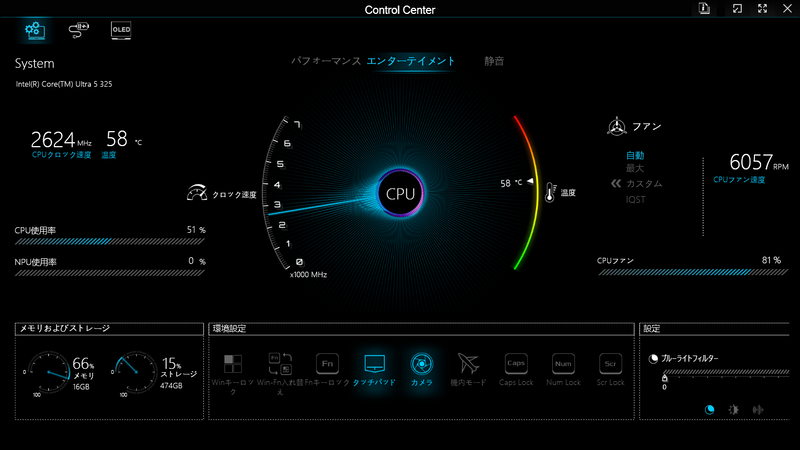Image resolution: width=800 pixels, height=450 pixels.
Task: Click the ストレージ 15% gauge
Action: pyautogui.click(x=136, y=372)
